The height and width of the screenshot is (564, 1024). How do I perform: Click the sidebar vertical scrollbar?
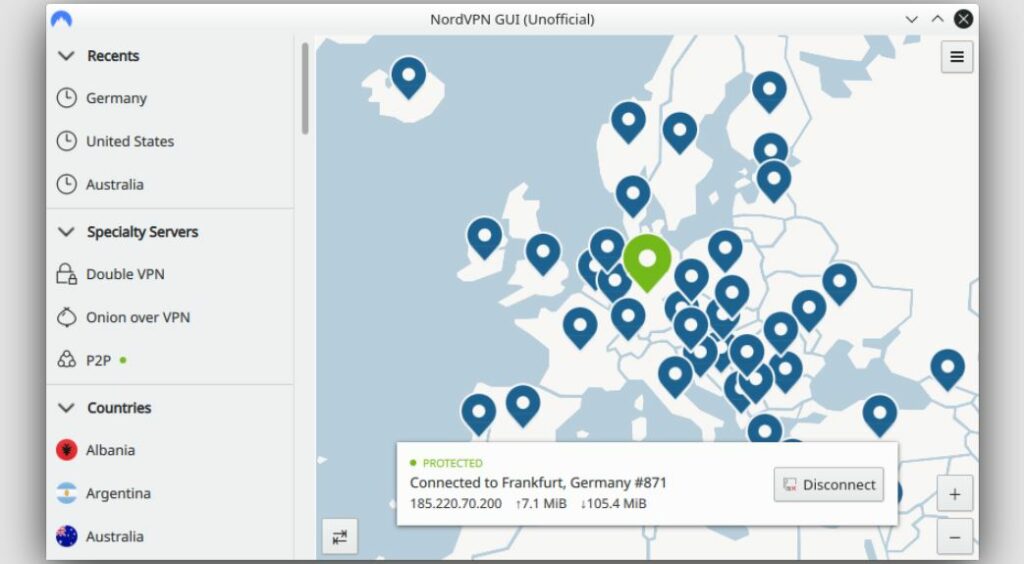(x=304, y=89)
